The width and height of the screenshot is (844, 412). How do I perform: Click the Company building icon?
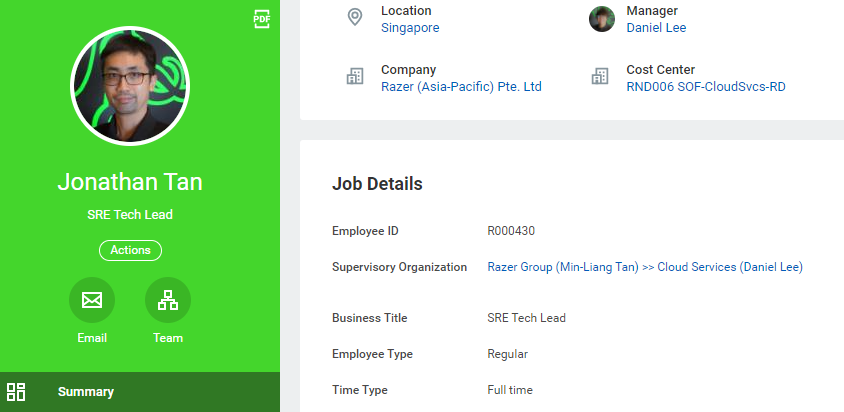click(x=355, y=76)
